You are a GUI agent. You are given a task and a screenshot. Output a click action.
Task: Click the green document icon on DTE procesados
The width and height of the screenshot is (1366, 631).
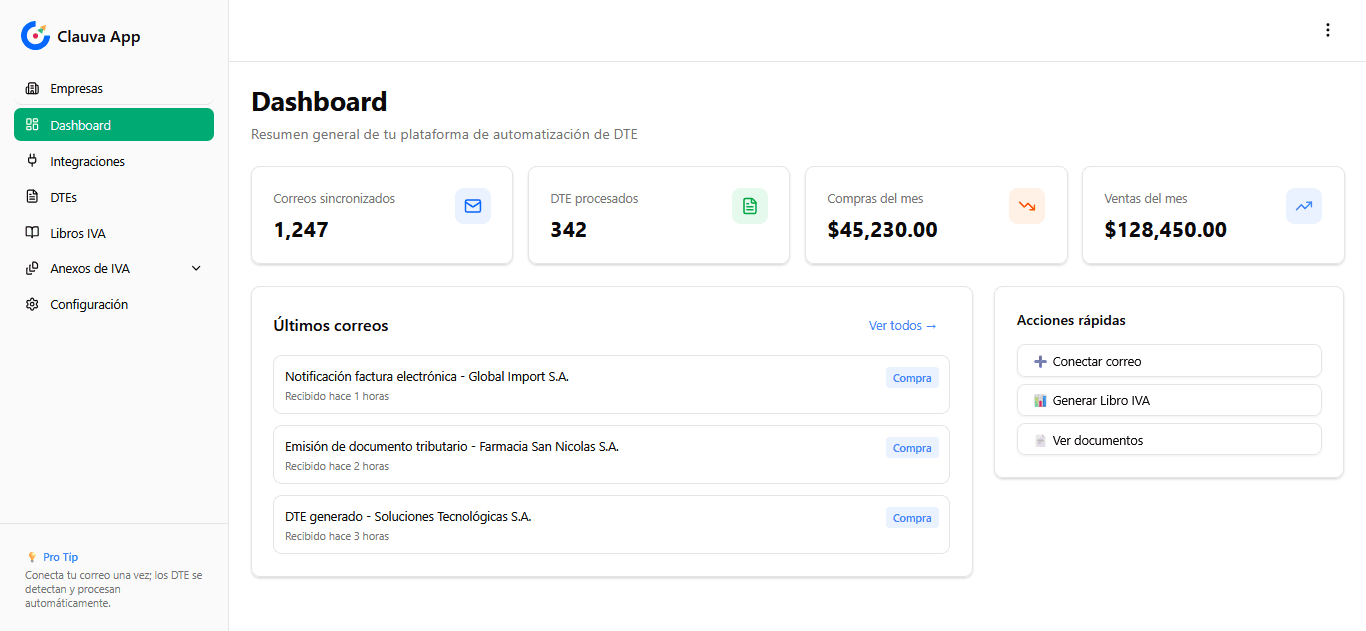coord(749,206)
